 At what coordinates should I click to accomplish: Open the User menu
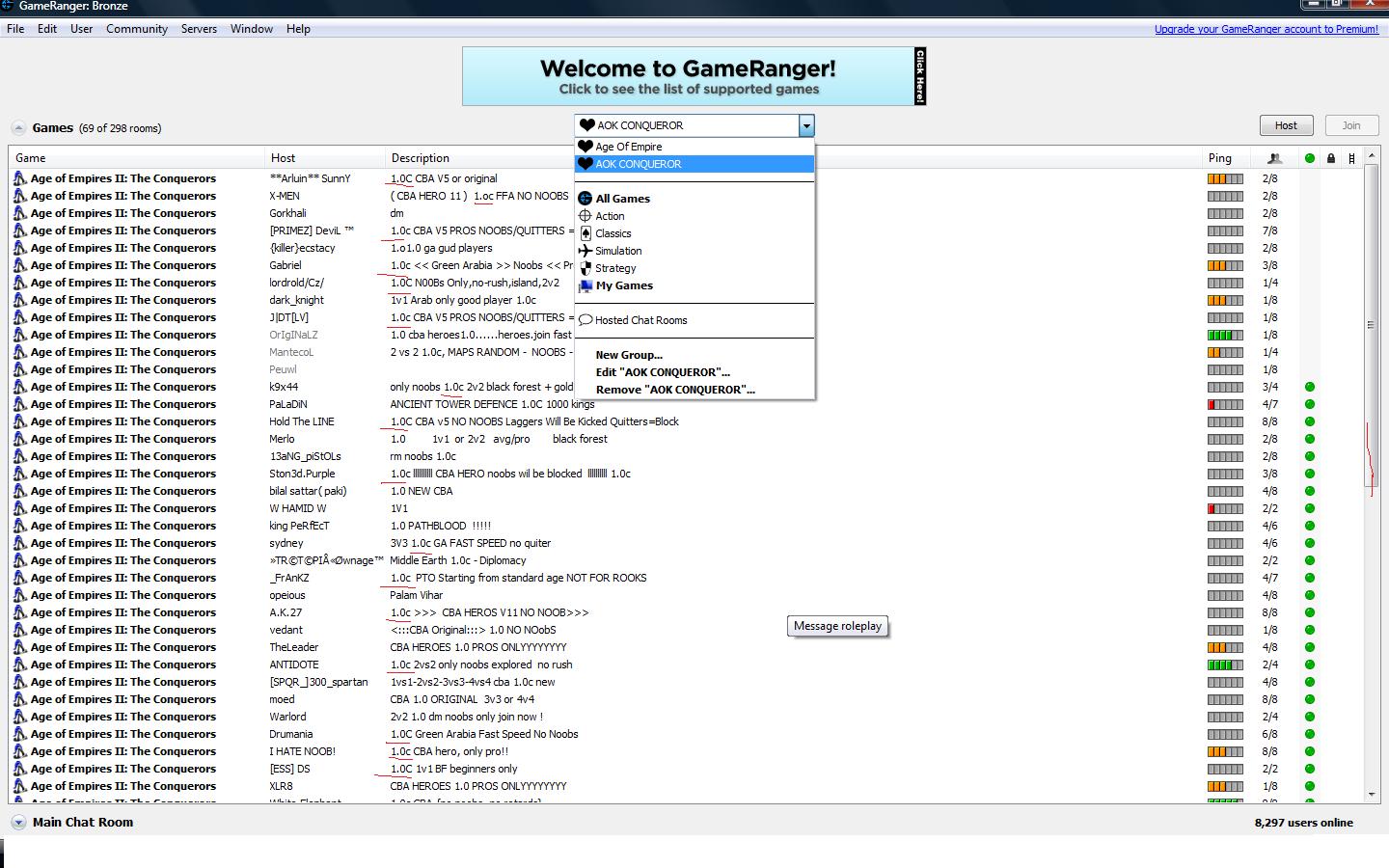pos(81,29)
